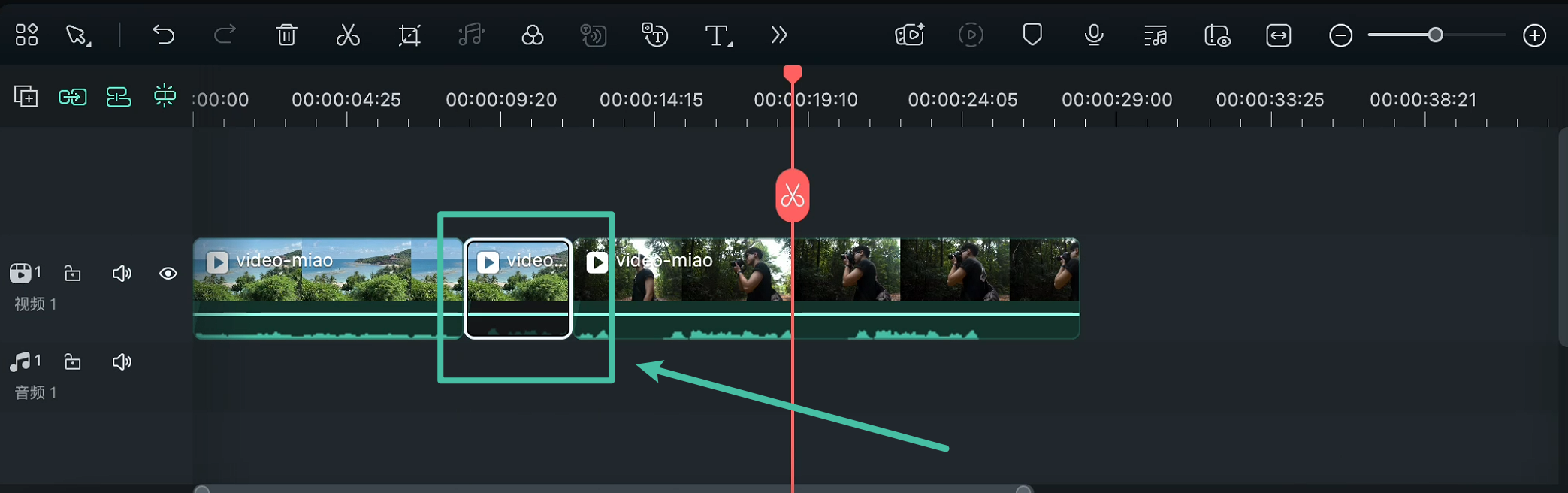The height and width of the screenshot is (493, 1568).
Task: Zoom in timeline with plus button
Action: [x=1534, y=35]
